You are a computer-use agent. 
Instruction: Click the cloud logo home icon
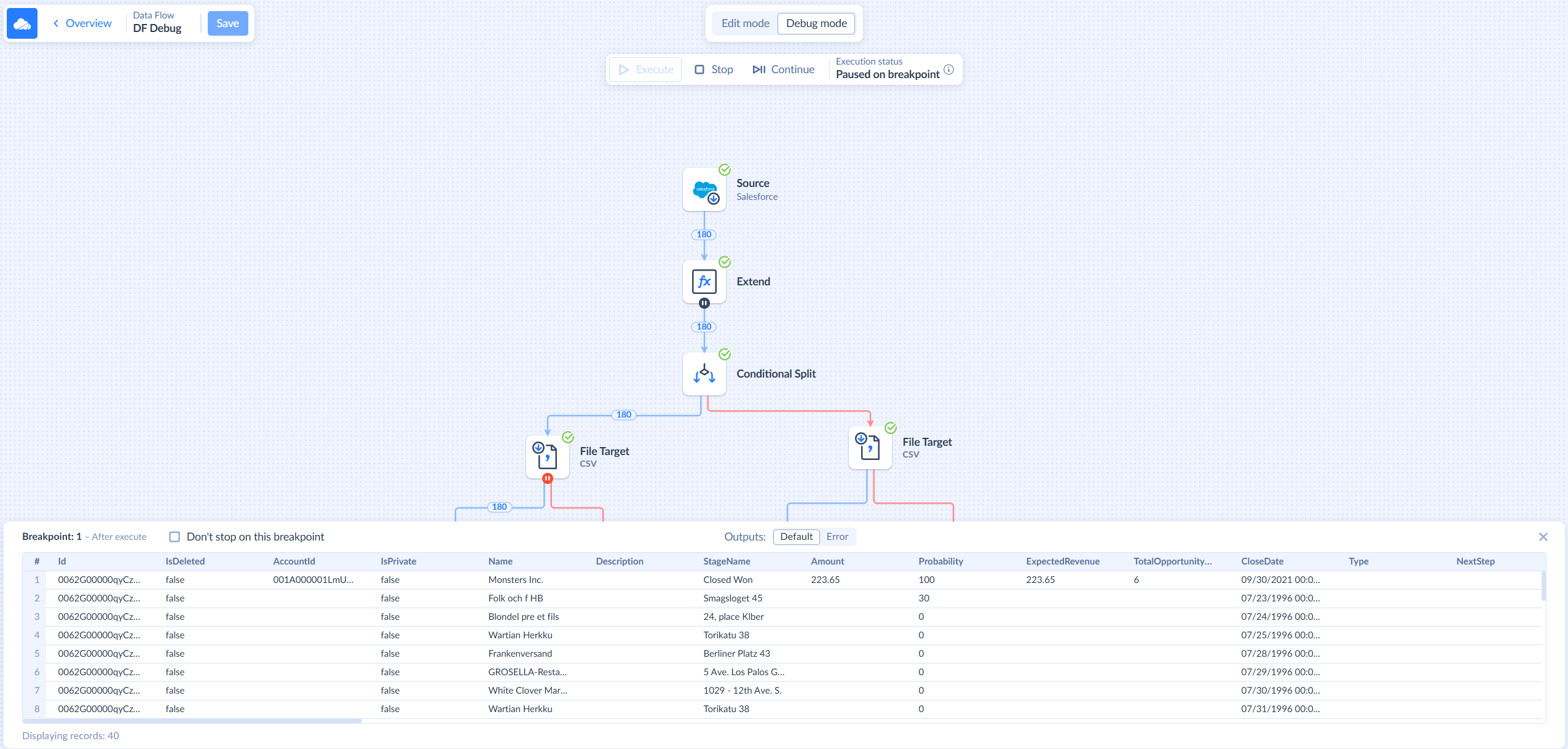click(22, 23)
